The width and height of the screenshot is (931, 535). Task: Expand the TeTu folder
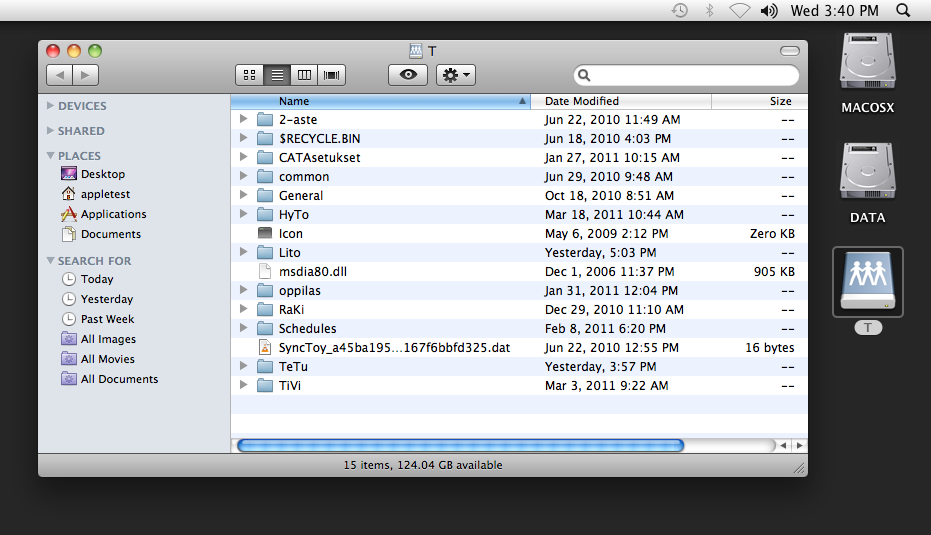click(243, 366)
